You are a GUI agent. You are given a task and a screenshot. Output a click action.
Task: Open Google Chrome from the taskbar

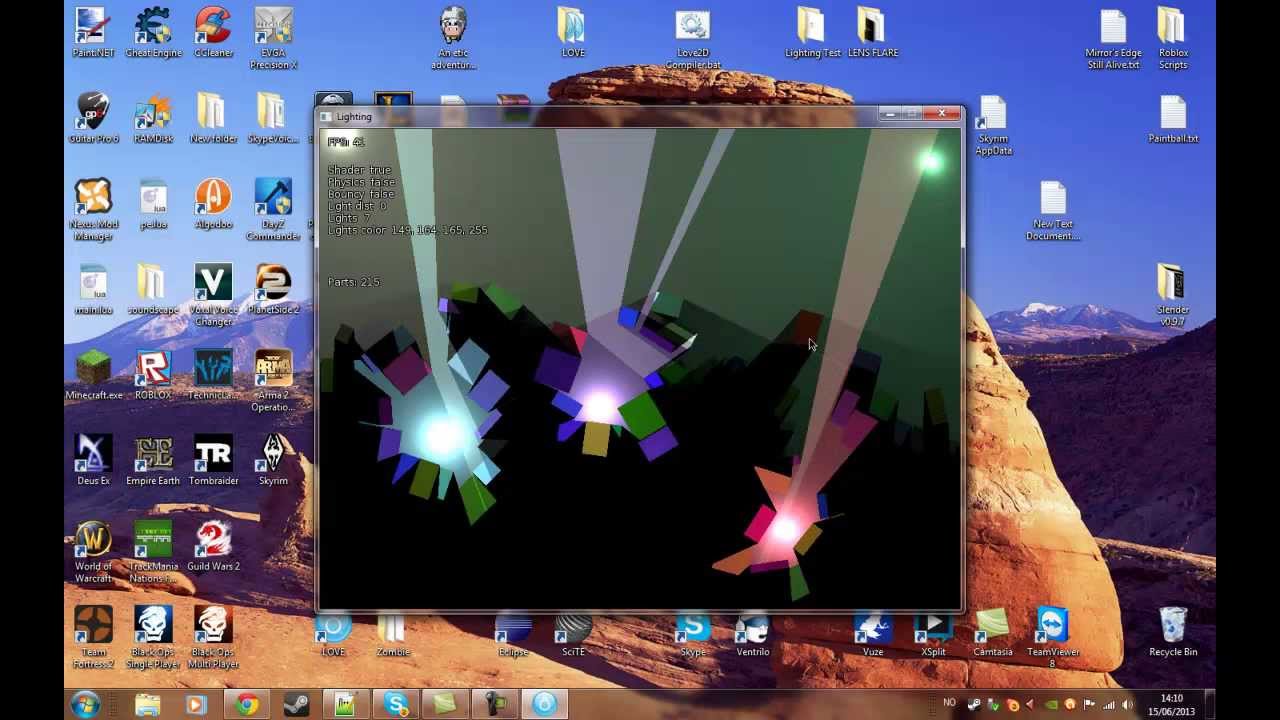point(246,705)
